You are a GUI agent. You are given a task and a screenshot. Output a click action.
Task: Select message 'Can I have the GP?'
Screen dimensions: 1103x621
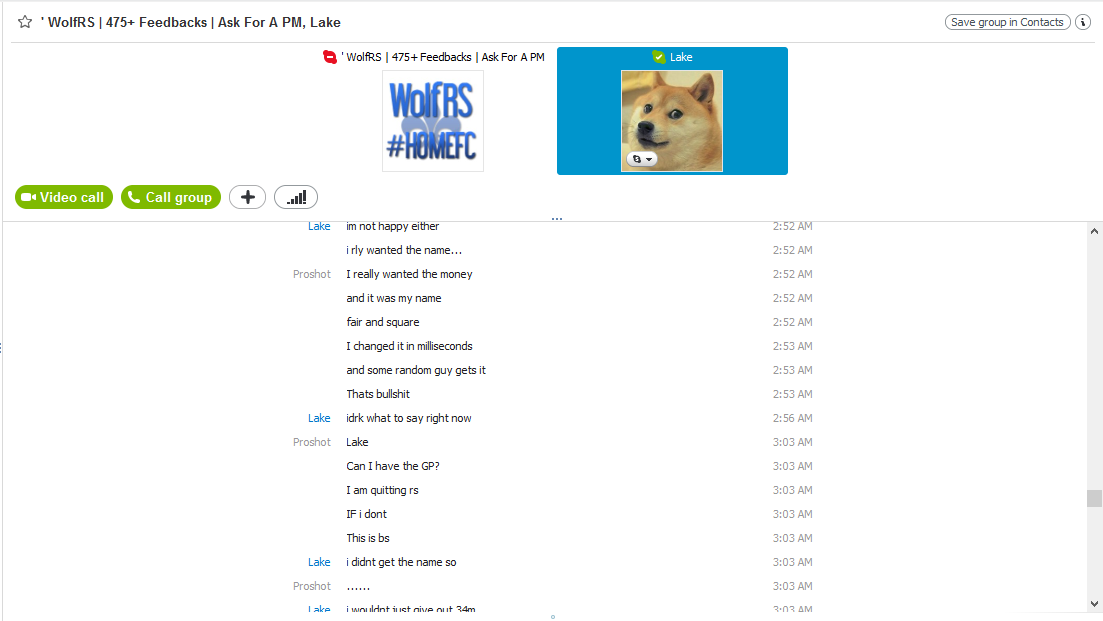click(x=393, y=466)
